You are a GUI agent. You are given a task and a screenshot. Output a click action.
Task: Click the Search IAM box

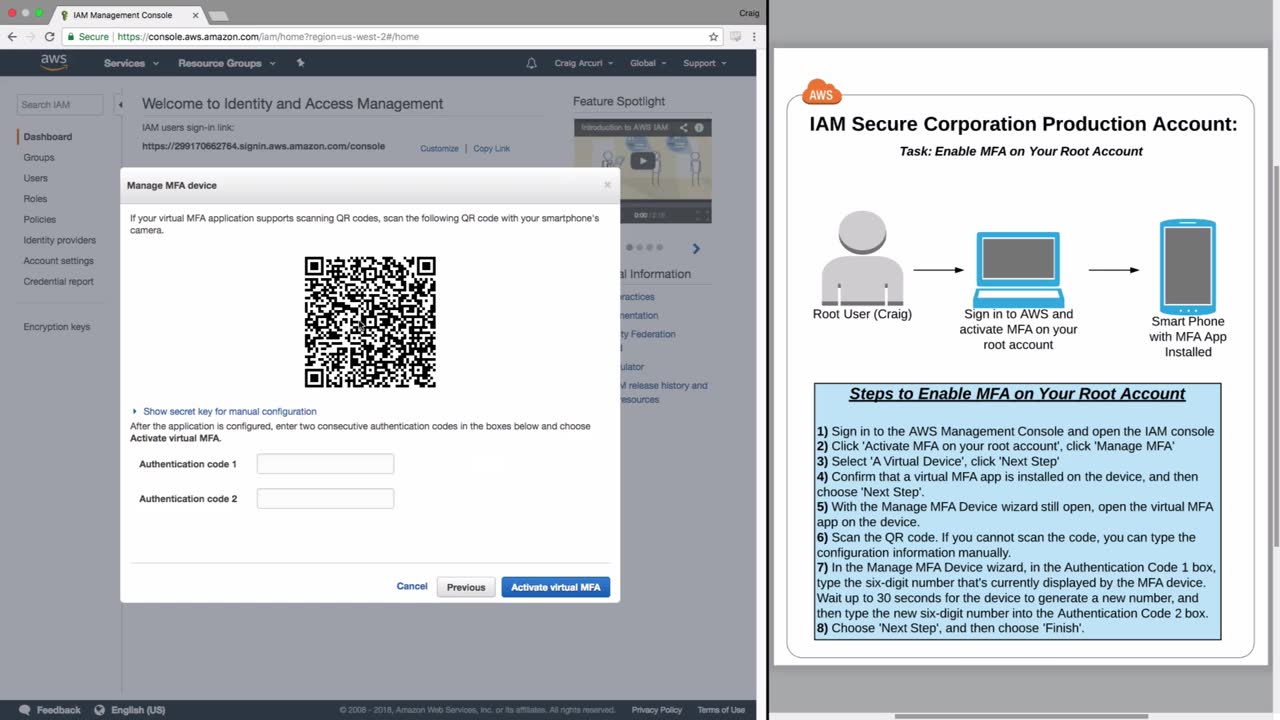click(x=60, y=104)
